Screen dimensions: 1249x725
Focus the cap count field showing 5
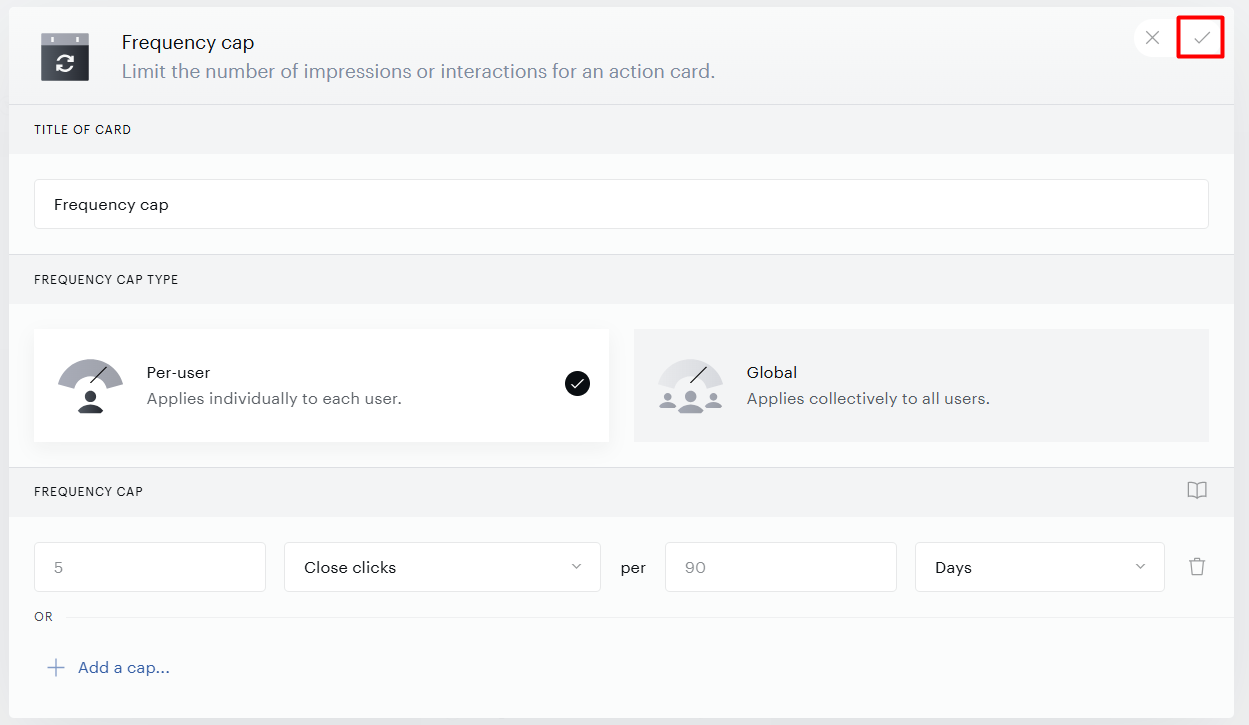[x=150, y=567]
